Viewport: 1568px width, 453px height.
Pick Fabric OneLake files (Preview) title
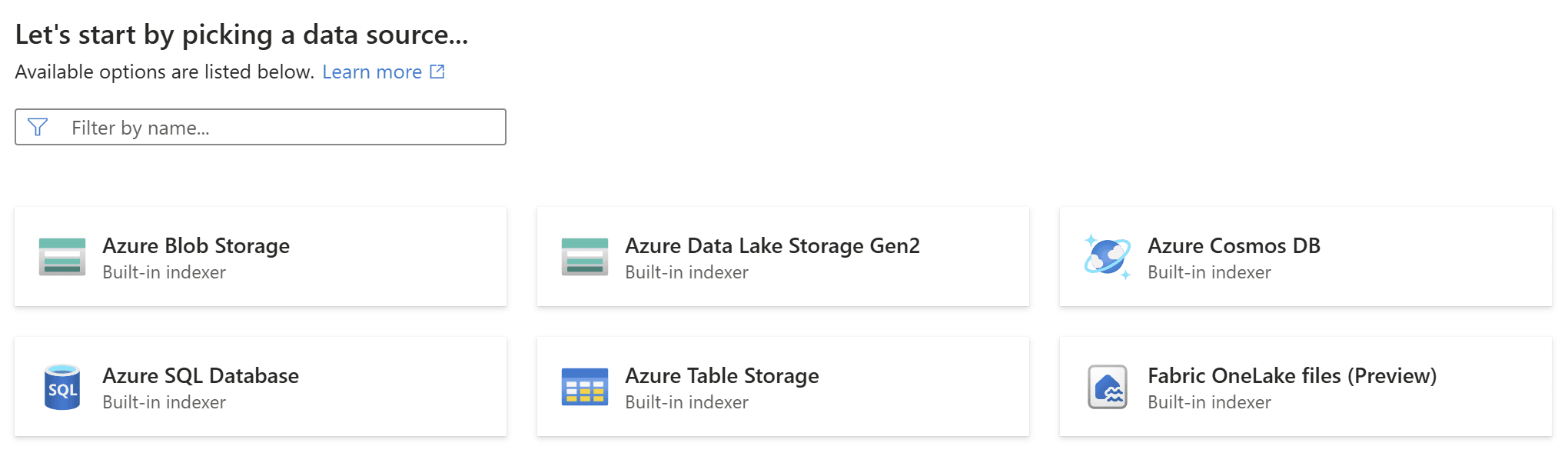(x=1292, y=375)
